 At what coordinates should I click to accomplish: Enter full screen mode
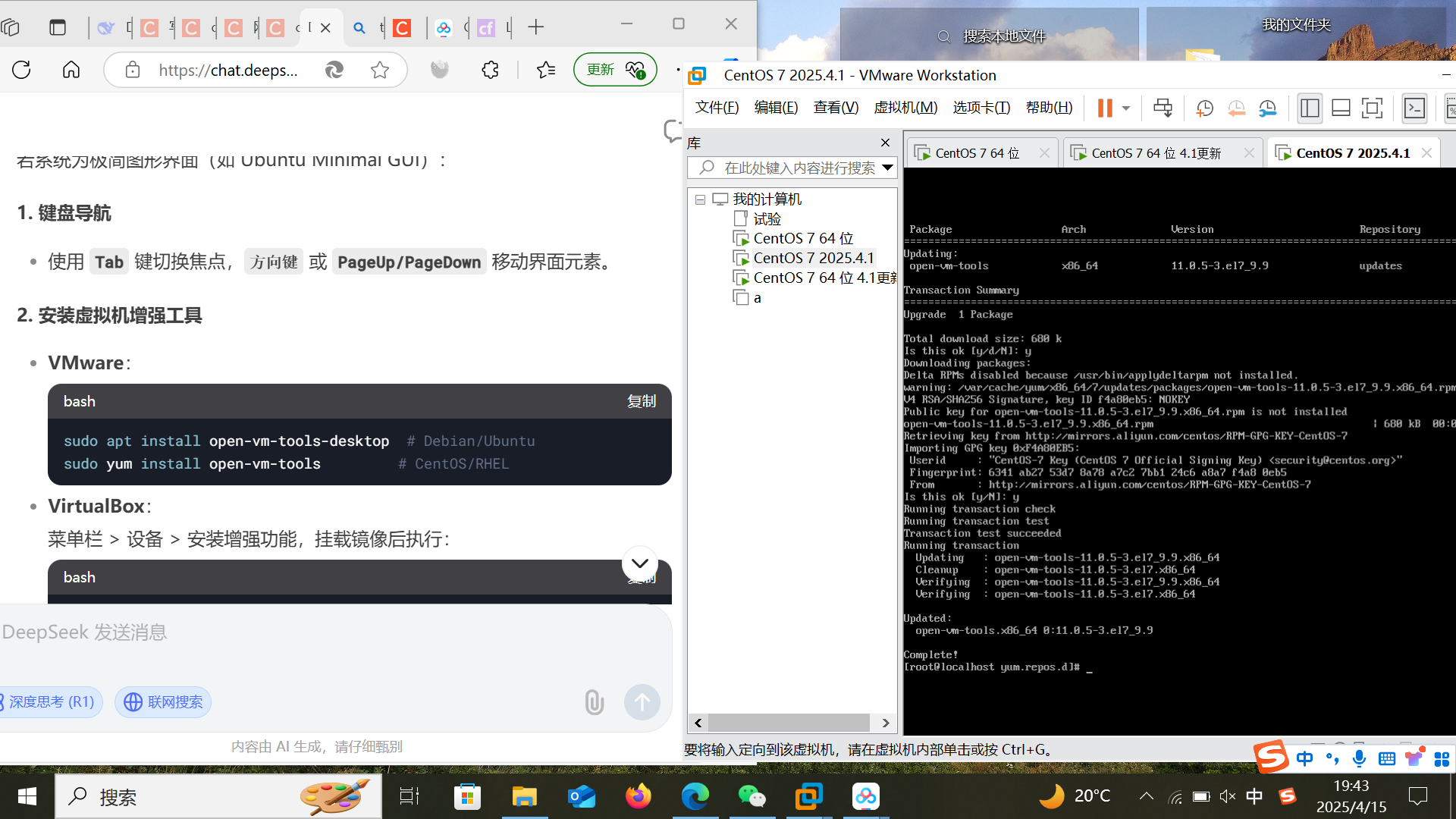pos(1372,108)
